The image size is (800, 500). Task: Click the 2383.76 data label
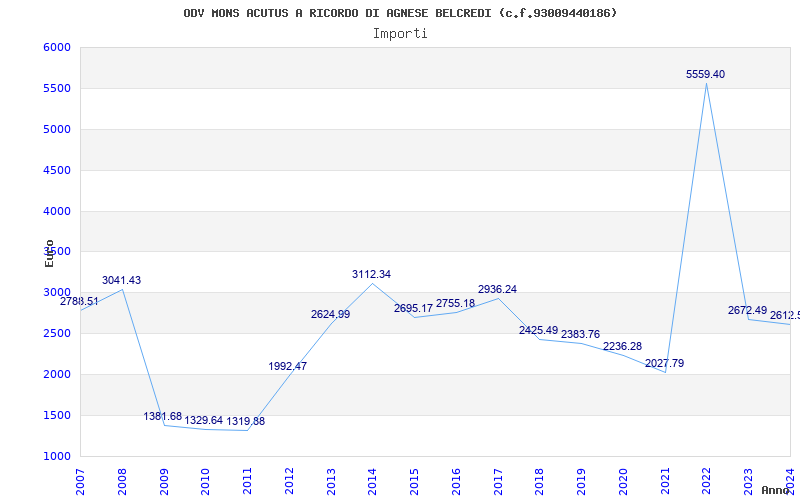(x=580, y=335)
